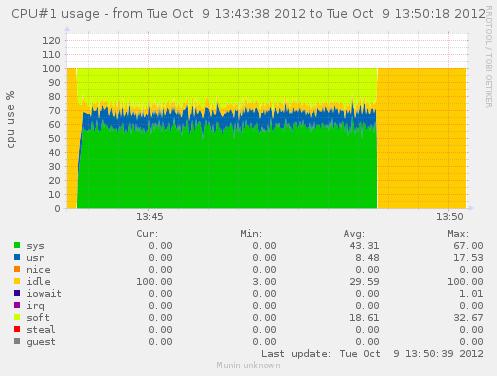The height and width of the screenshot is (376, 497).
Task: Click the blue usr legend swatch
Action: tap(17, 257)
